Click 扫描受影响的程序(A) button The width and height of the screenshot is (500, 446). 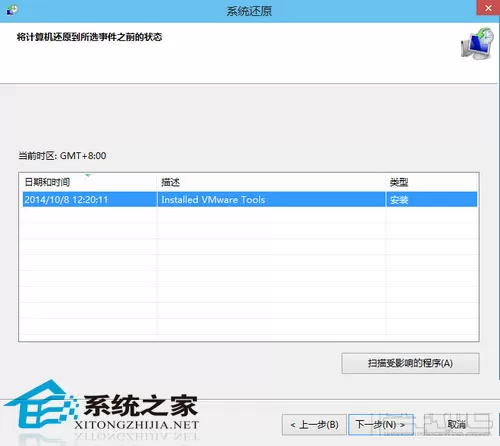coord(410,363)
